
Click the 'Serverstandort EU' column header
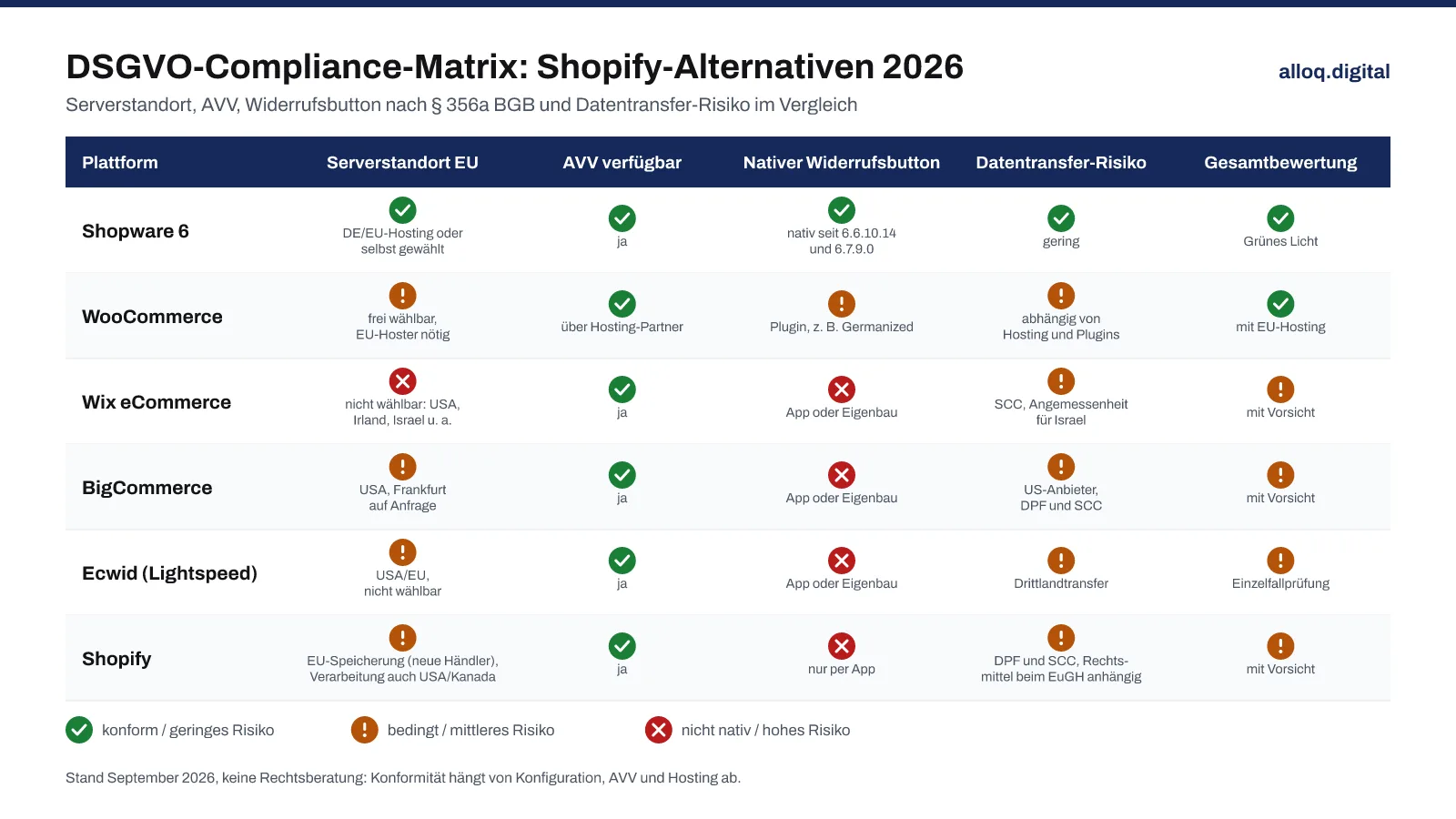(x=402, y=163)
